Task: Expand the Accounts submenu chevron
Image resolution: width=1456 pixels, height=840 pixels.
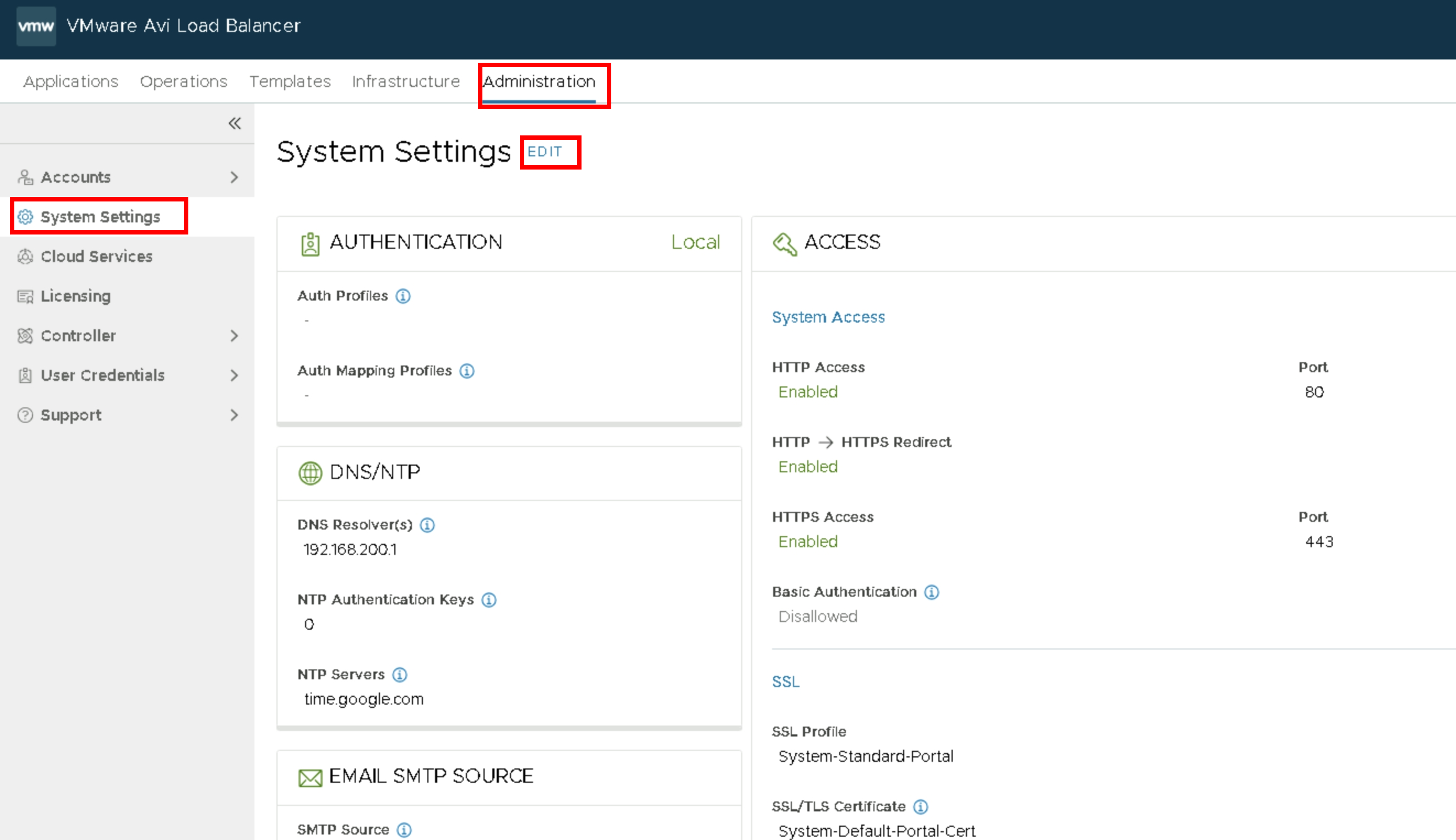Action: click(233, 177)
